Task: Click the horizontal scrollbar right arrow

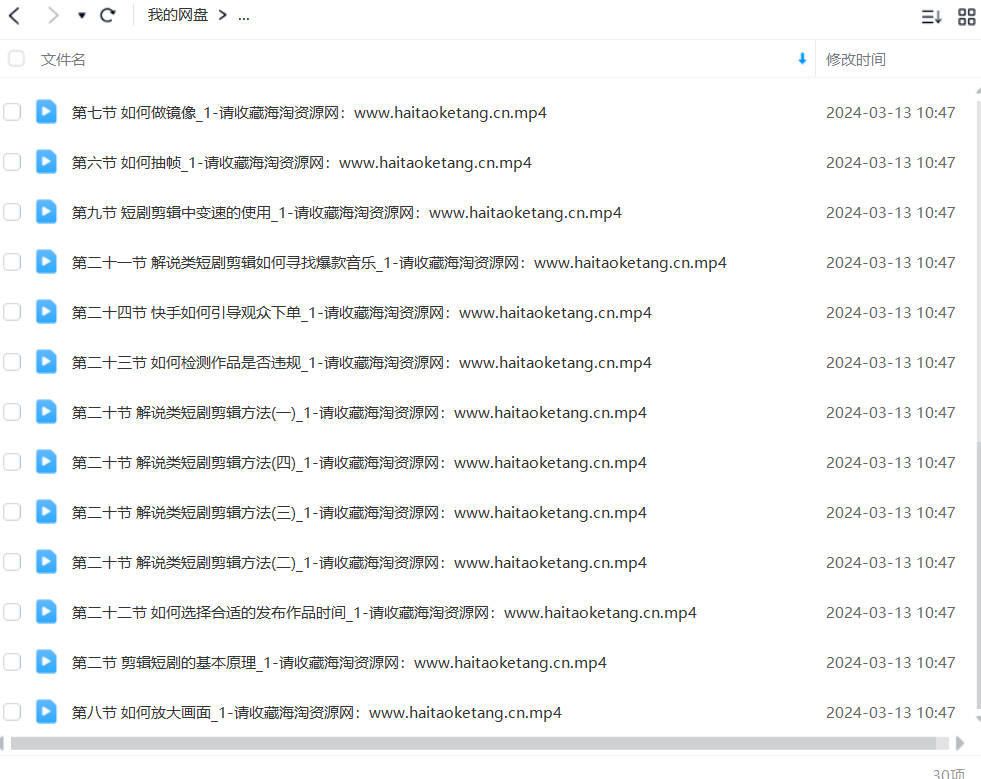Action: (x=960, y=743)
